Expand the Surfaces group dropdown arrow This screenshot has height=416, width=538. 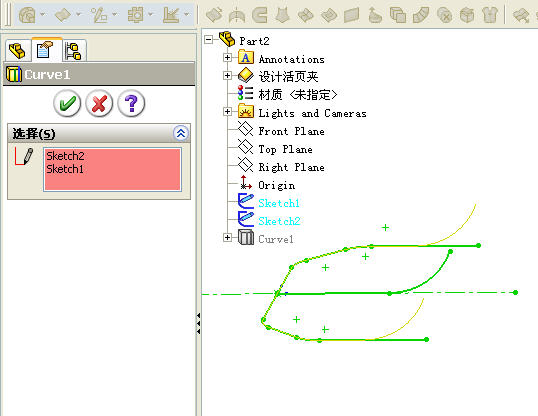click(x=79, y=14)
